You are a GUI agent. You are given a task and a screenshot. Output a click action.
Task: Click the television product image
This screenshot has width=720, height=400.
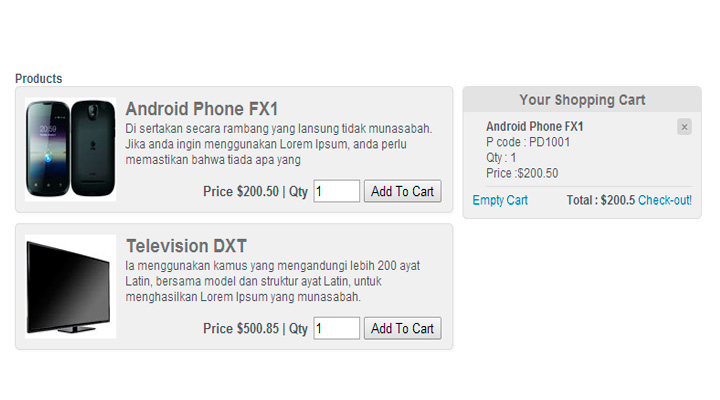pos(70,287)
